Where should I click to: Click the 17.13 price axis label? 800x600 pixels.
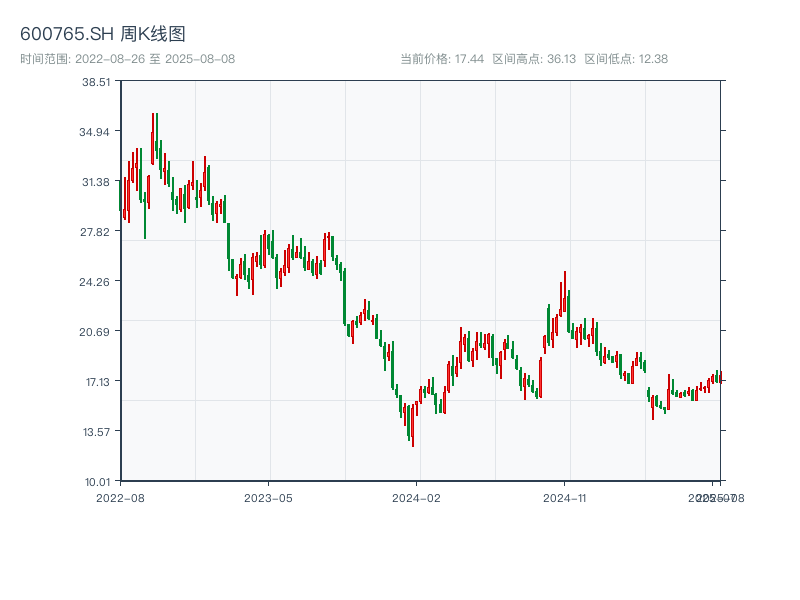coord(96,382)
